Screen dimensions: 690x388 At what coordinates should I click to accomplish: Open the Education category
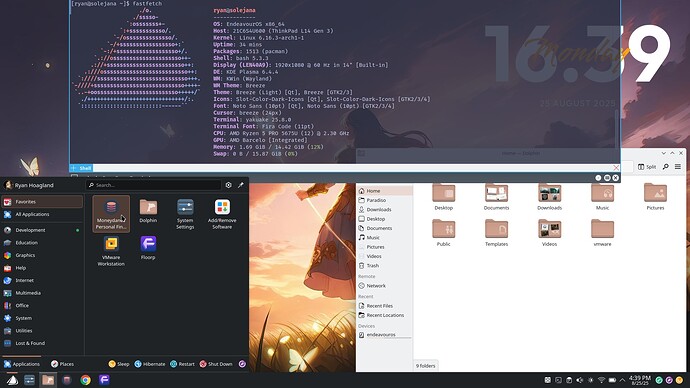[42, 242]
